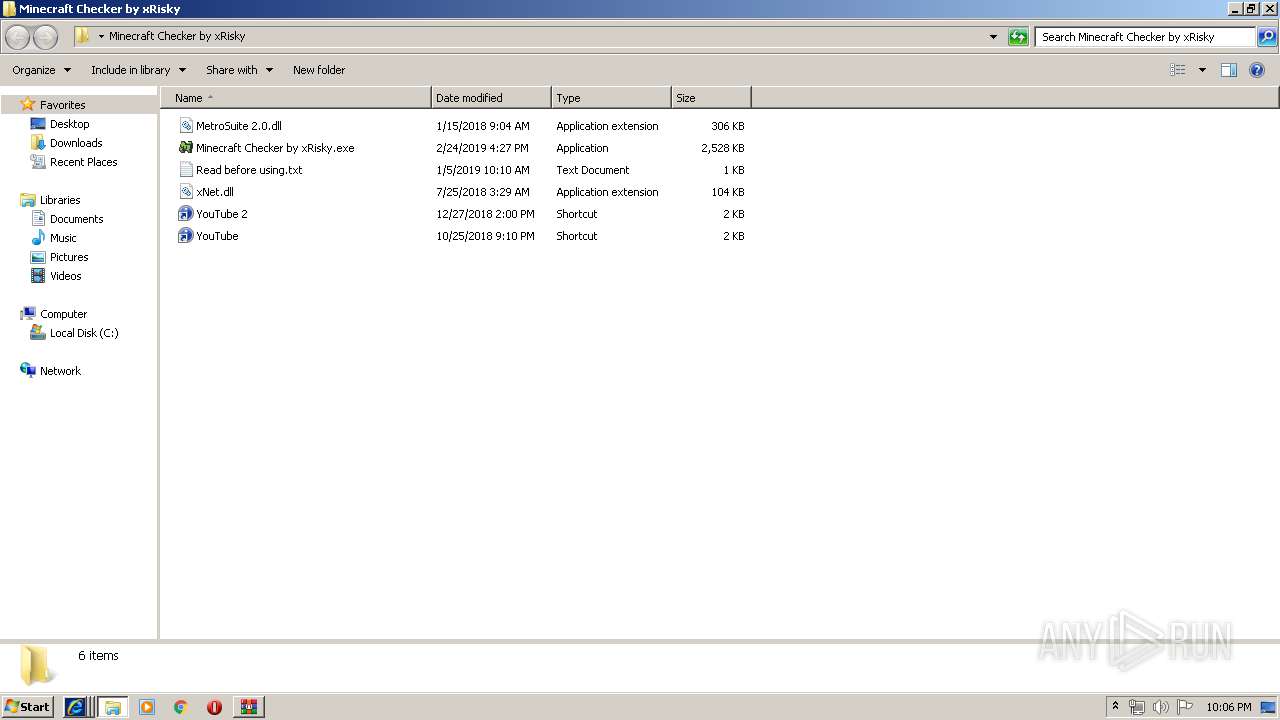Open the WinRAR taskbar icon

tap(249, 707)
